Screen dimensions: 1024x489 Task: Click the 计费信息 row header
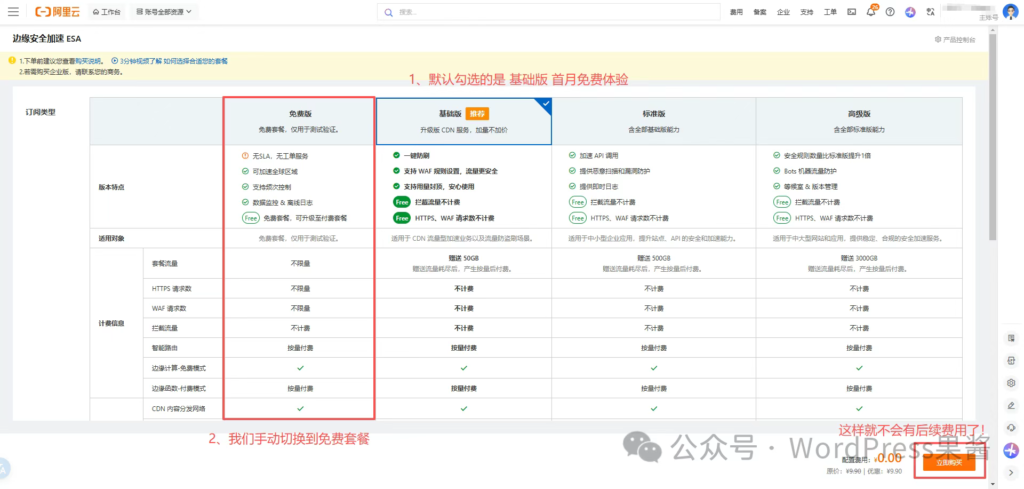[x=110, y=323]
